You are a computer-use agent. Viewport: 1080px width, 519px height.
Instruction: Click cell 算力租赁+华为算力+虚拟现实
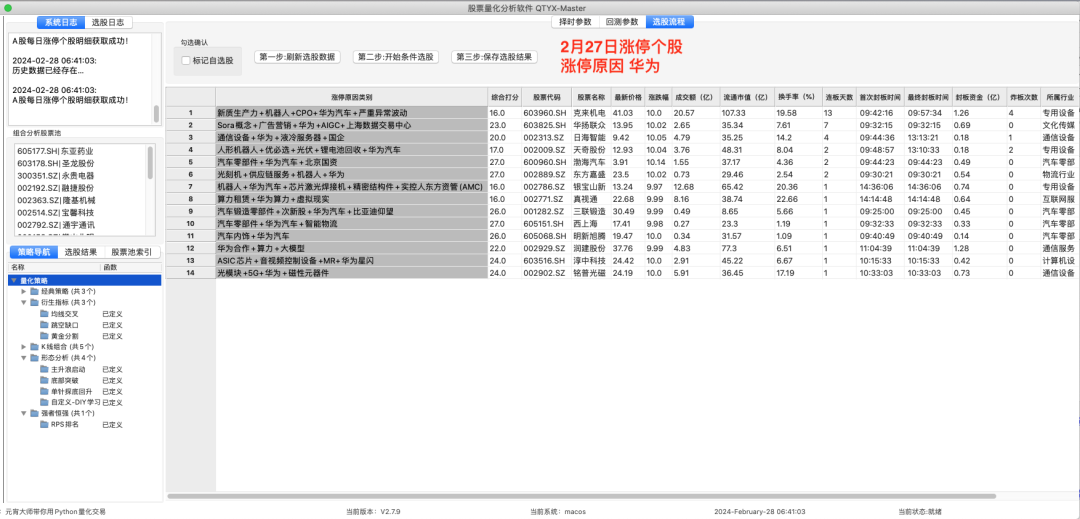pyautogui.click(x=351, y=199)
